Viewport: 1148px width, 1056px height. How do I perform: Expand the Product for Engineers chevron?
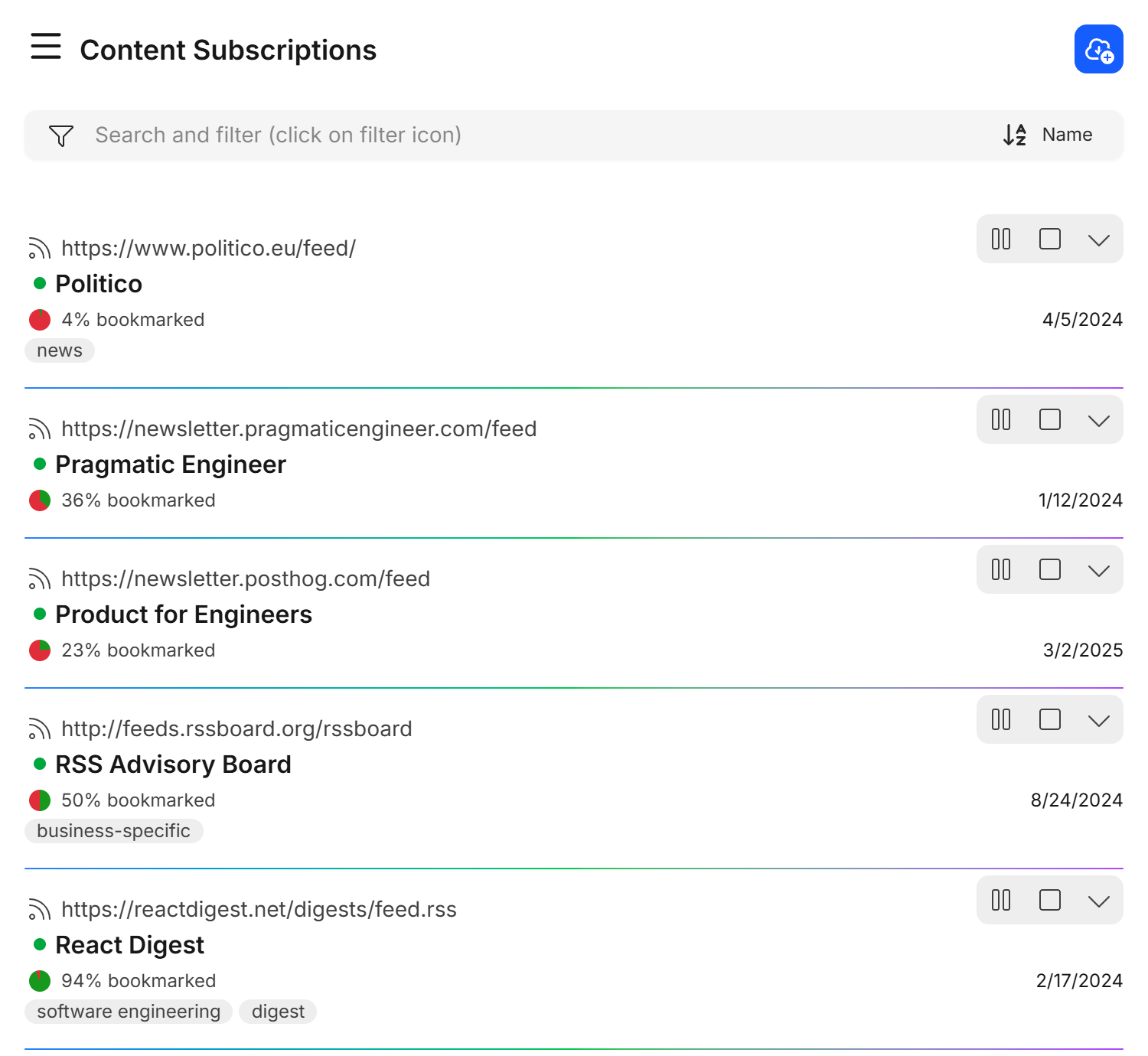tap(1098, 570)
